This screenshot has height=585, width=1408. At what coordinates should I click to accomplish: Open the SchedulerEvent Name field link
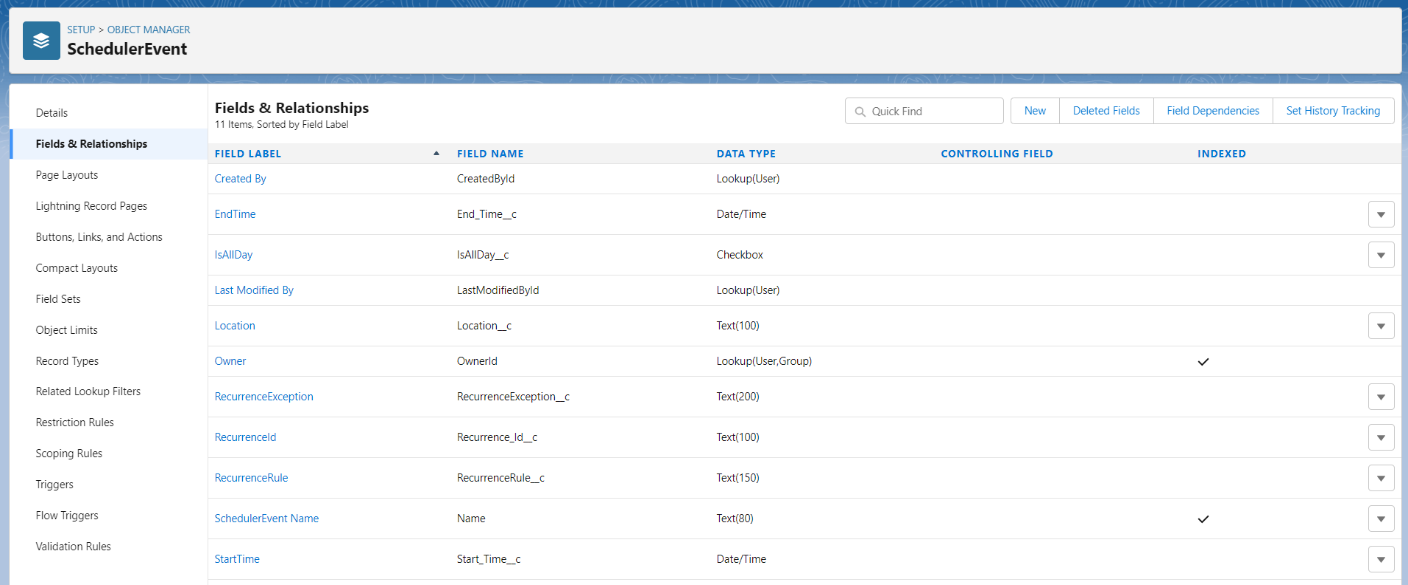pyautogui.click(x=267, y=519)
